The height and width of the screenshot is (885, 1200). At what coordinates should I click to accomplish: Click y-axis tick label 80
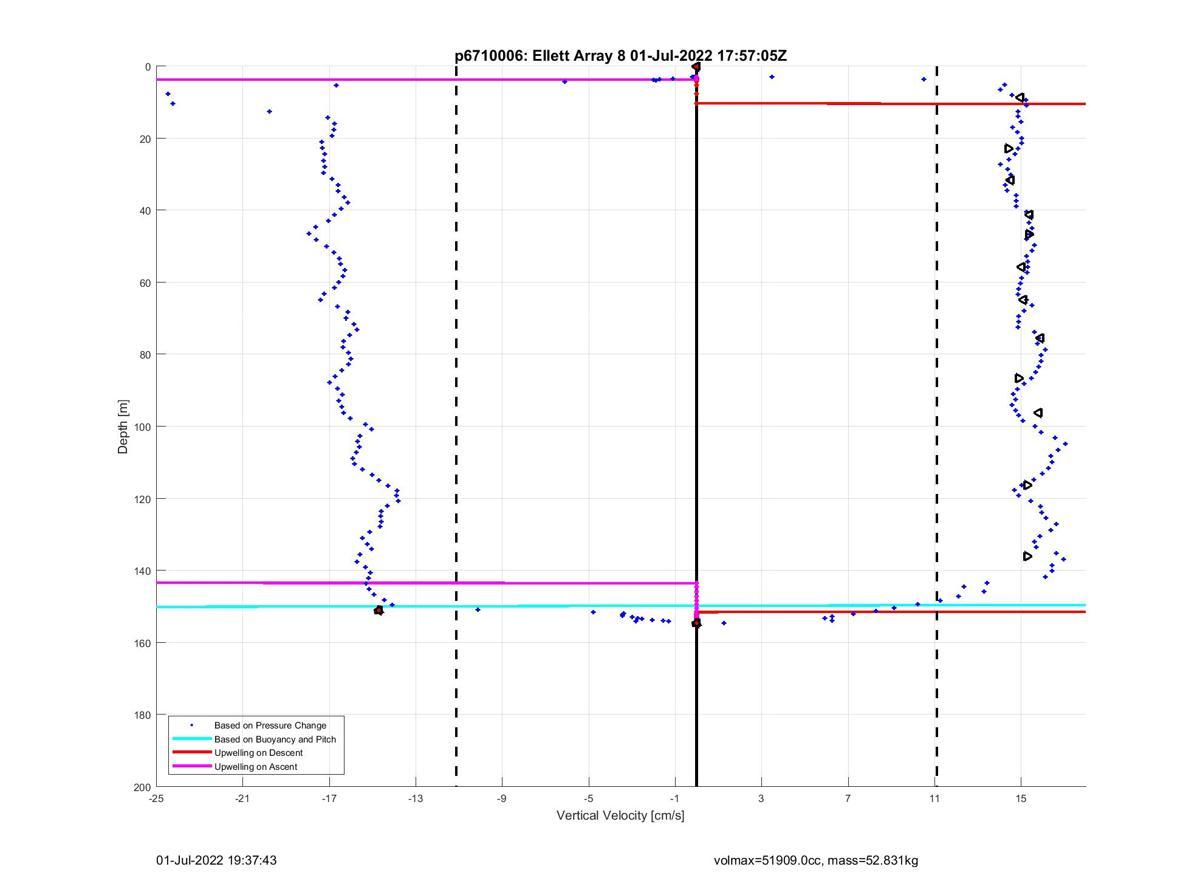[x=145, y=355]
